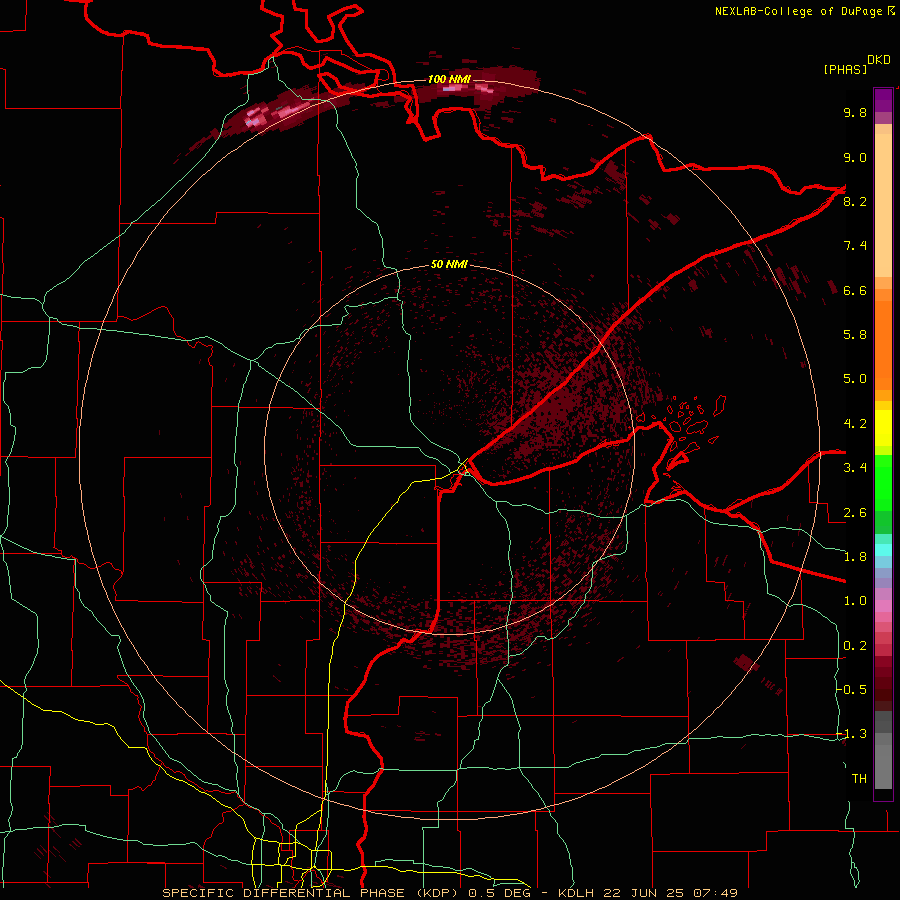Click the 9.0 scale value
900x900 pixels.
tap(855, 157)
